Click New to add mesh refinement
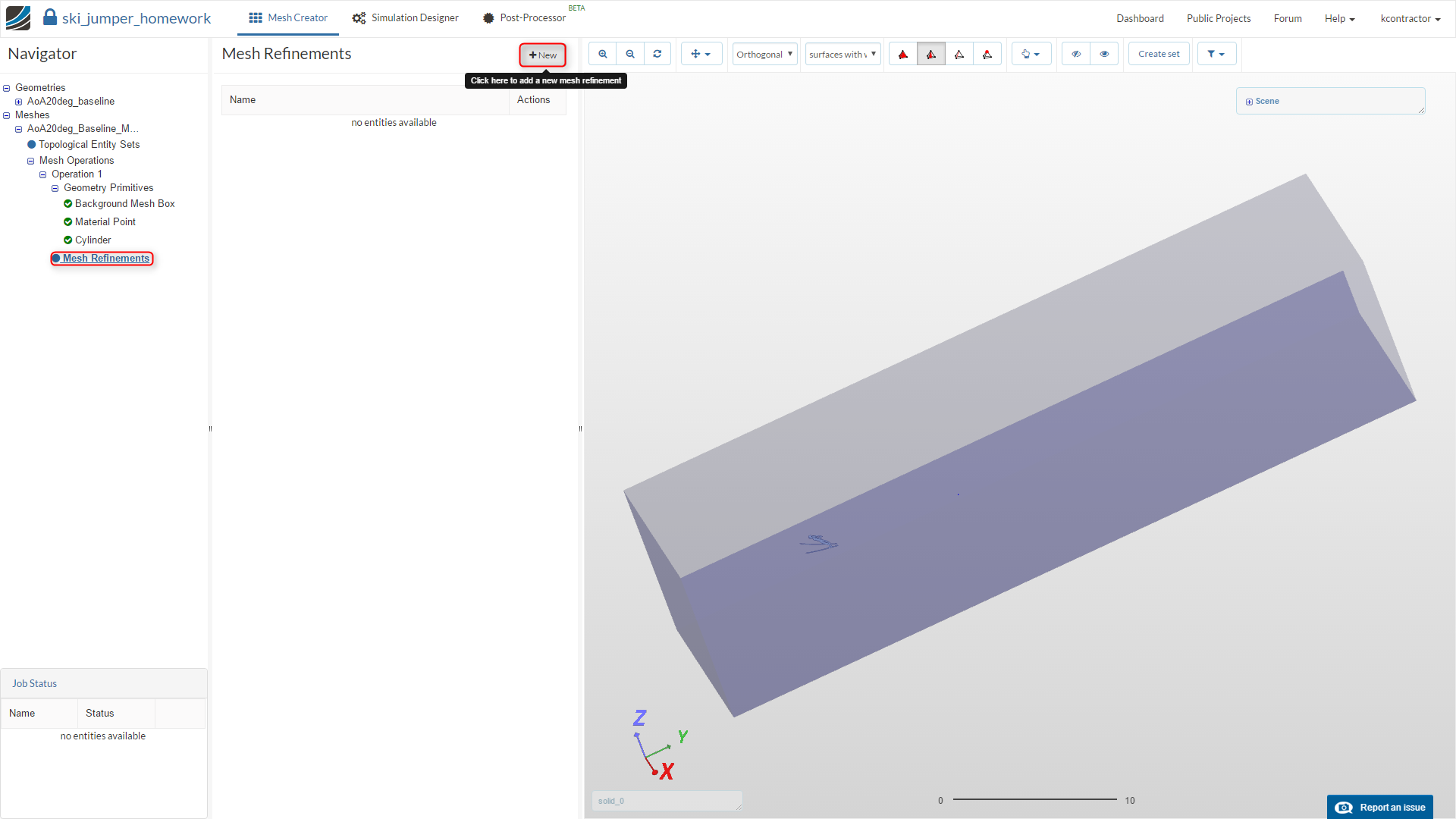Image resolution: width=1456 pixels, height=819 pixels. tap(543, 55)
